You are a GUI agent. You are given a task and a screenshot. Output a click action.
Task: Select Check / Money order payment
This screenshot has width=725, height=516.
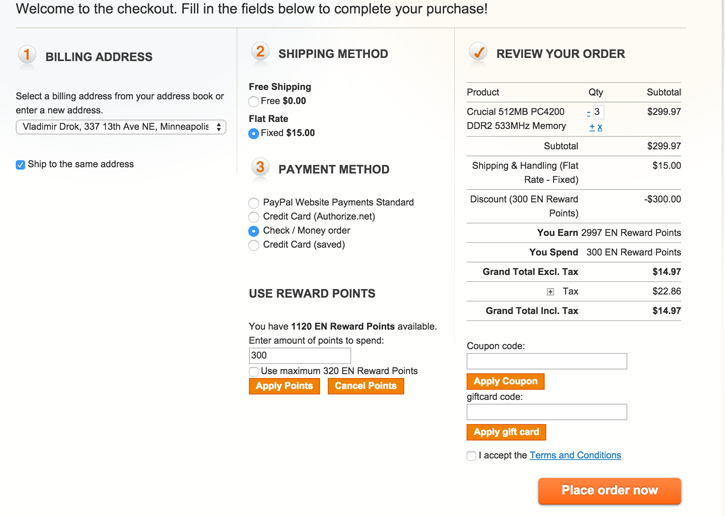point(254,231)
